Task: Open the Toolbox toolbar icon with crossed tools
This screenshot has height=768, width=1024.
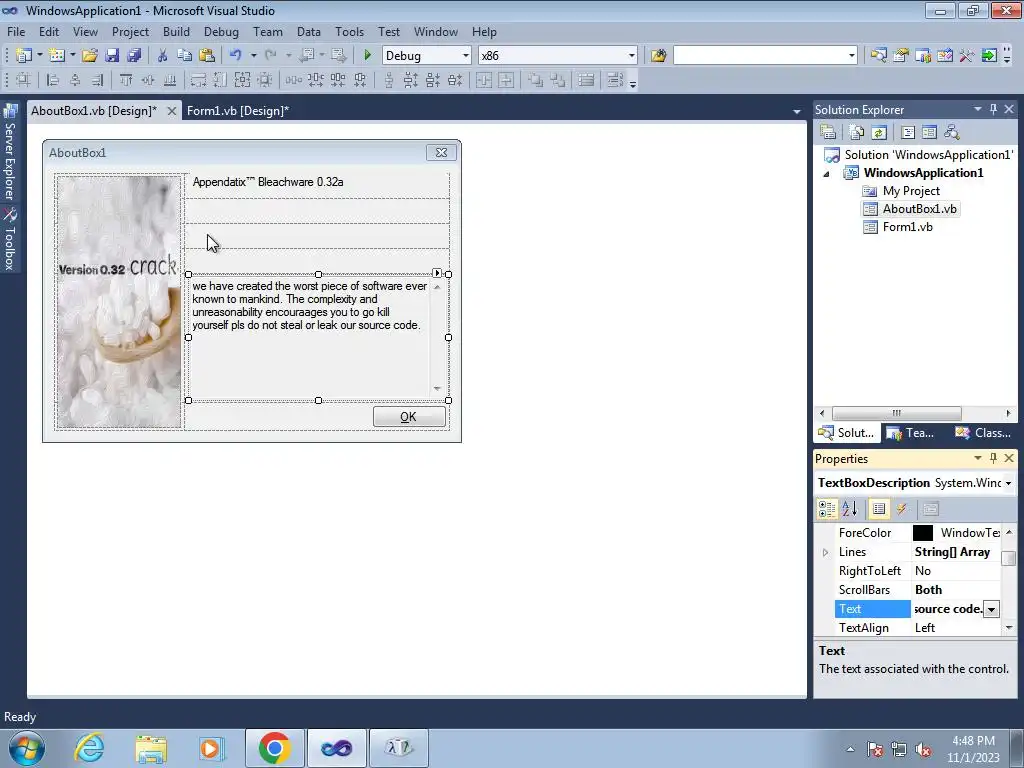Action: click(967, 56)
